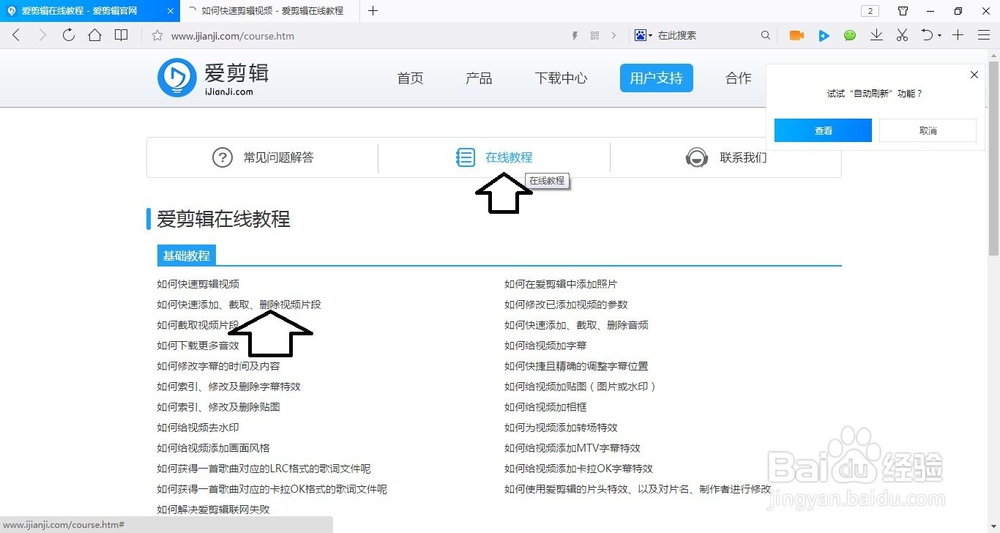Open the QR code icon in address bar
1000x533 pixels.
[594, 36]
